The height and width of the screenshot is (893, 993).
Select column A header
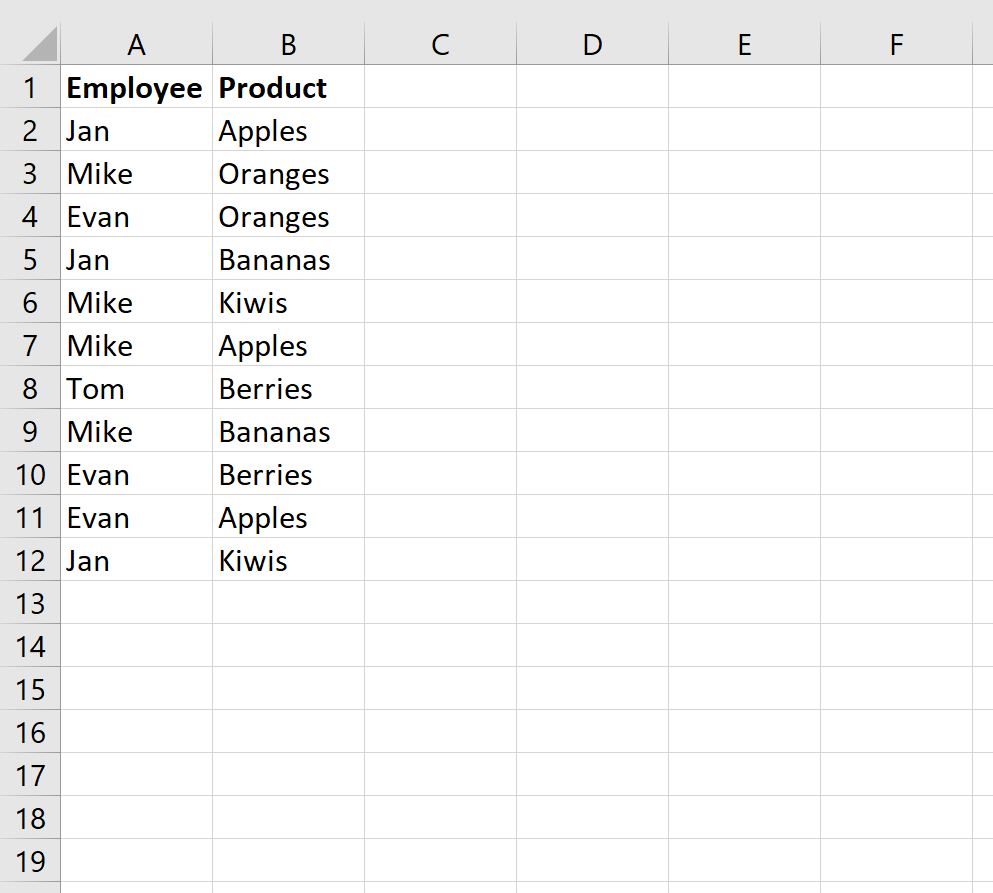pos(136,44)
